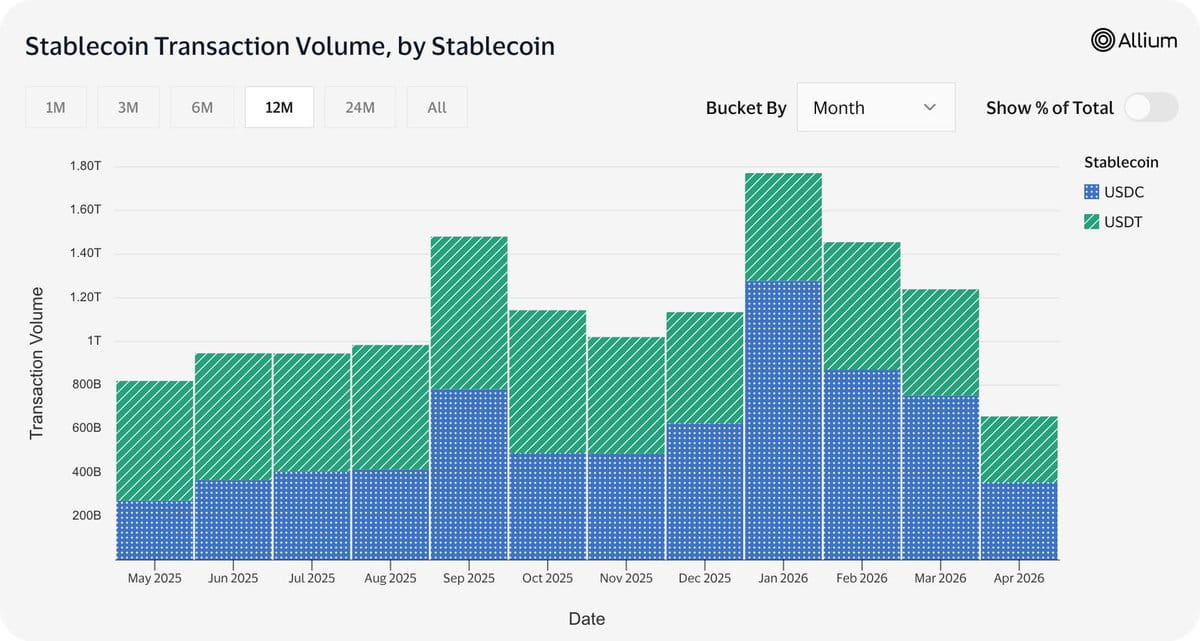Click the May 2025 USDT bar segment

point(155,441)
